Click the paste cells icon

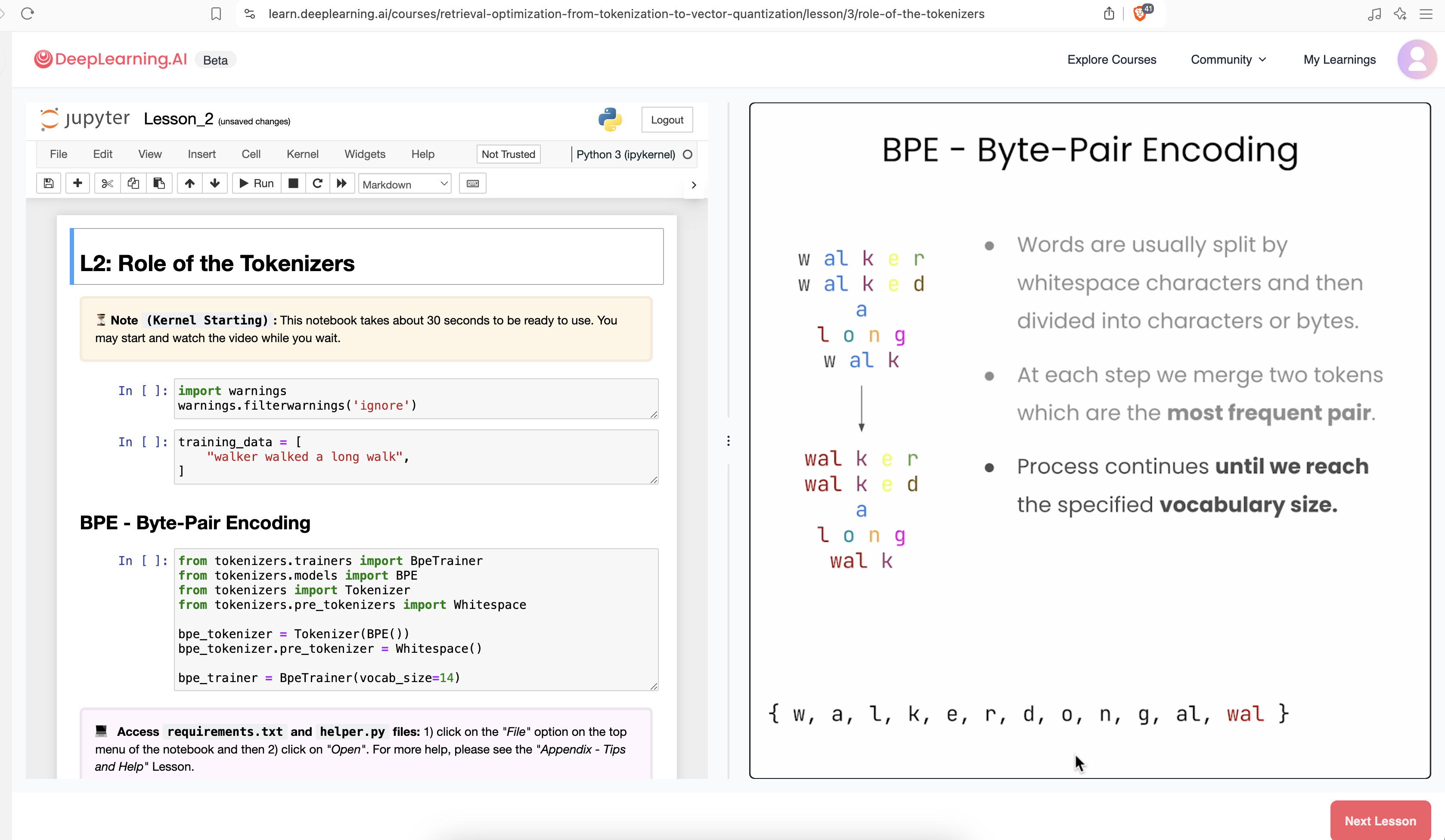[x=159, y=183]
